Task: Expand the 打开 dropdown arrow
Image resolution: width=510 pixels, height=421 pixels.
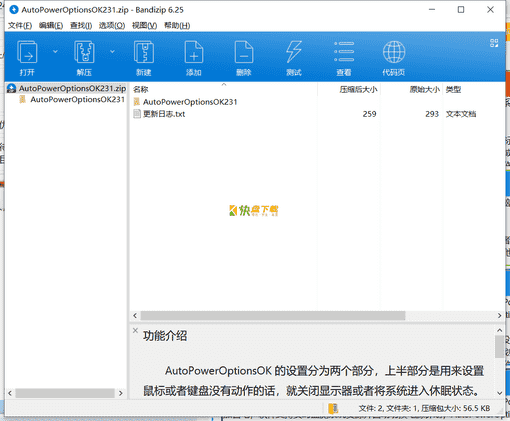Action: [55, 51]
